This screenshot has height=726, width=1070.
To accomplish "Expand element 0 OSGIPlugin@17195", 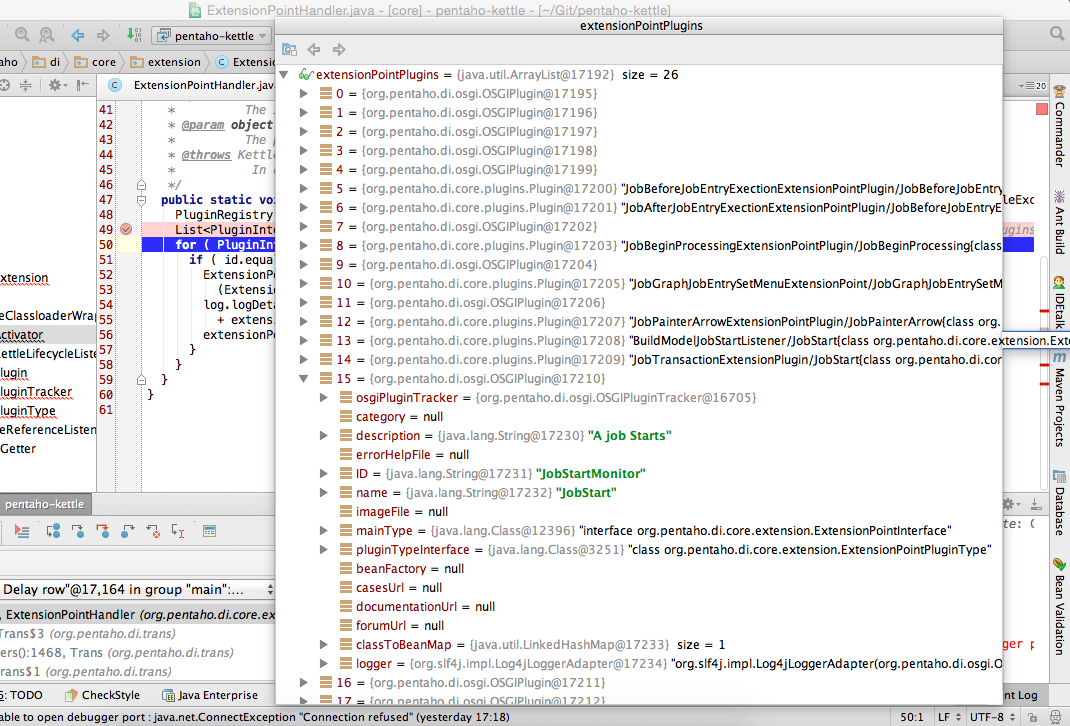I will coord(304,93).
